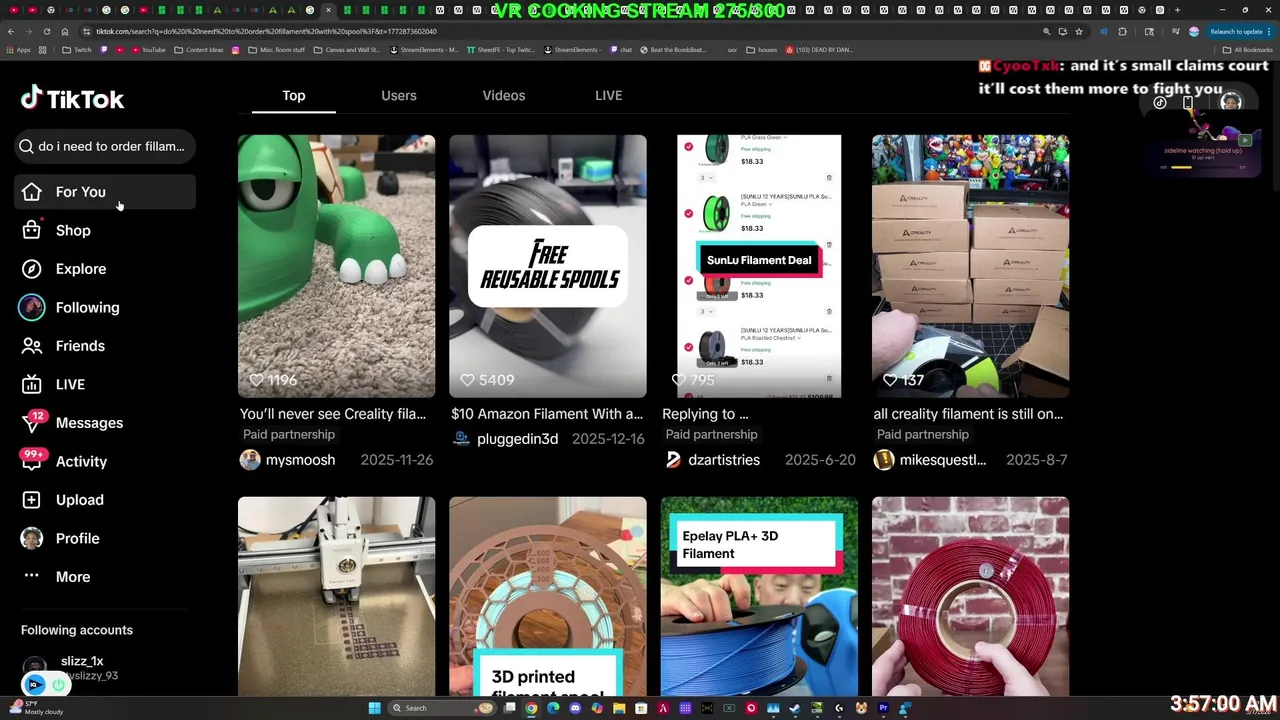Click the dzartistries avatar icon
The image size is (1280, 720).
673,460
